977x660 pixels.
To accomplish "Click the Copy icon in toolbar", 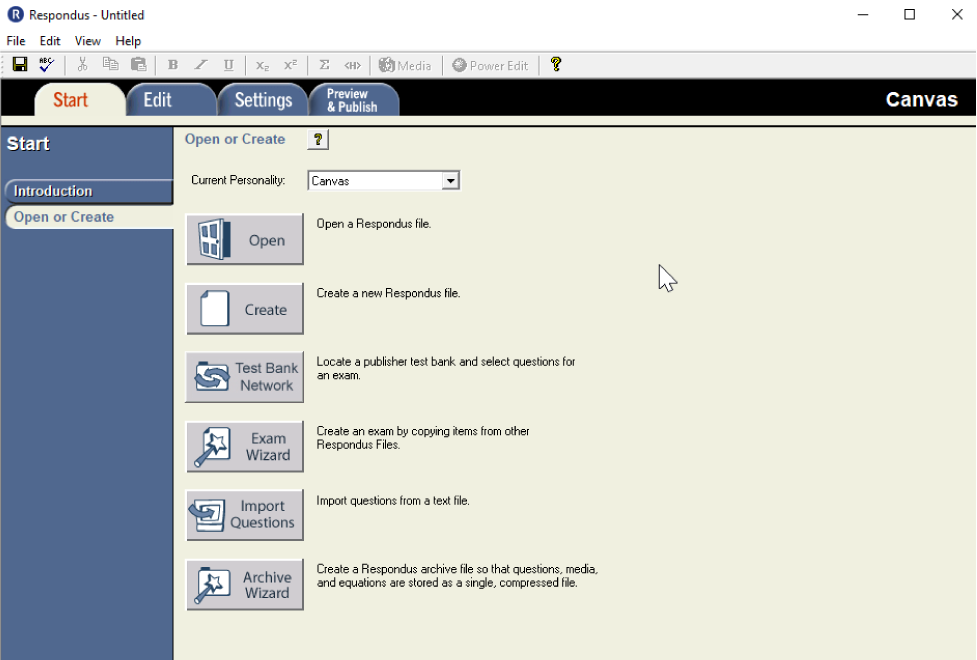I will (110, 65).
